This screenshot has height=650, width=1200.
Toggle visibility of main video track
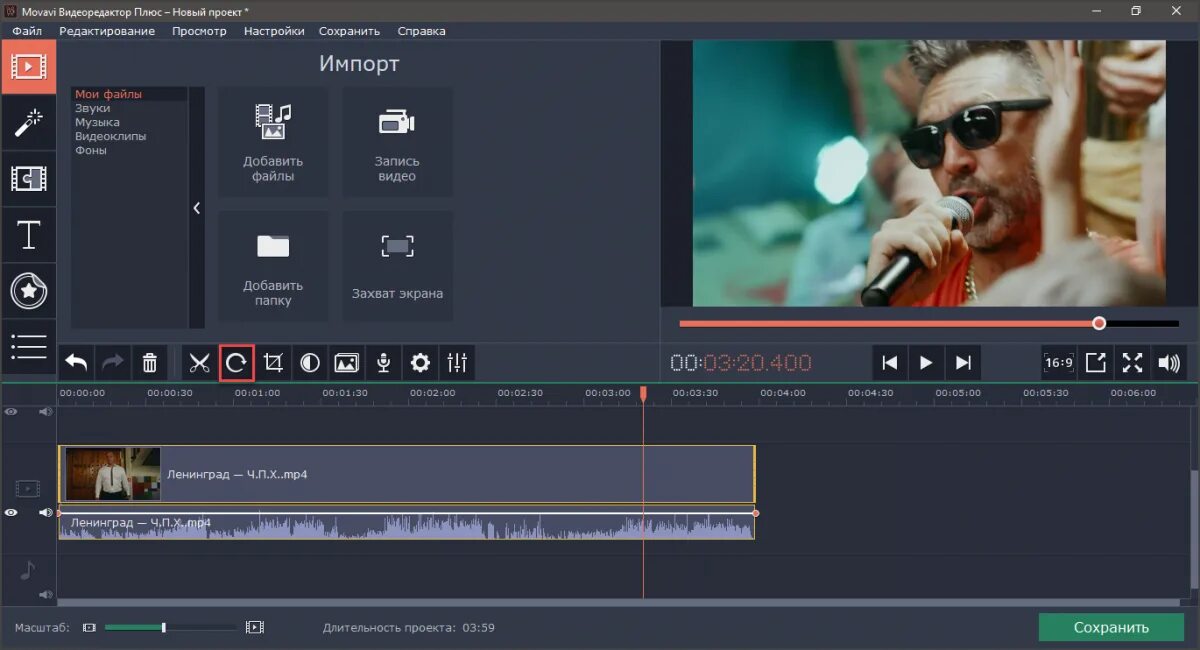[x=11, y=512]
